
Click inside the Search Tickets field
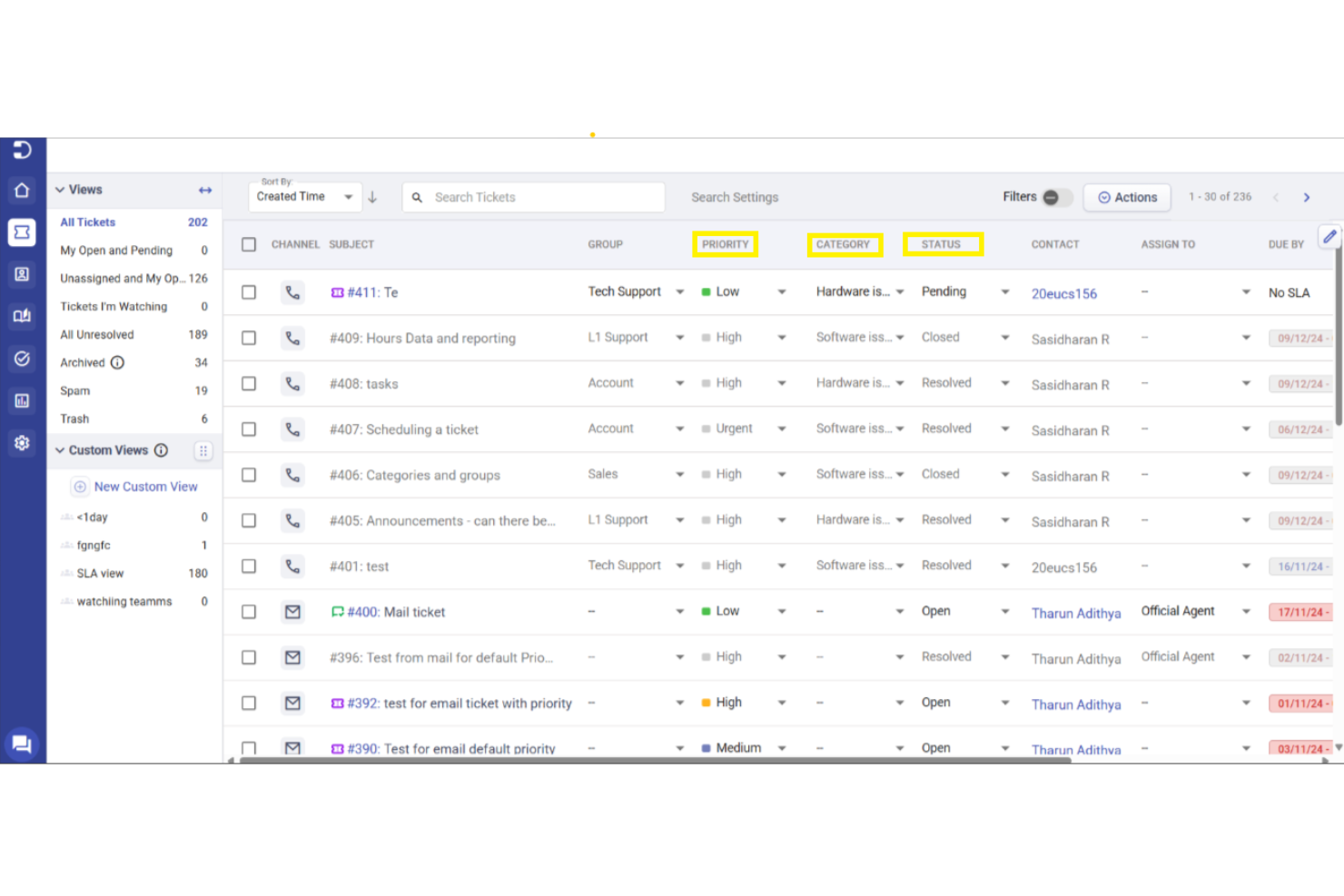tap(533, 196)
